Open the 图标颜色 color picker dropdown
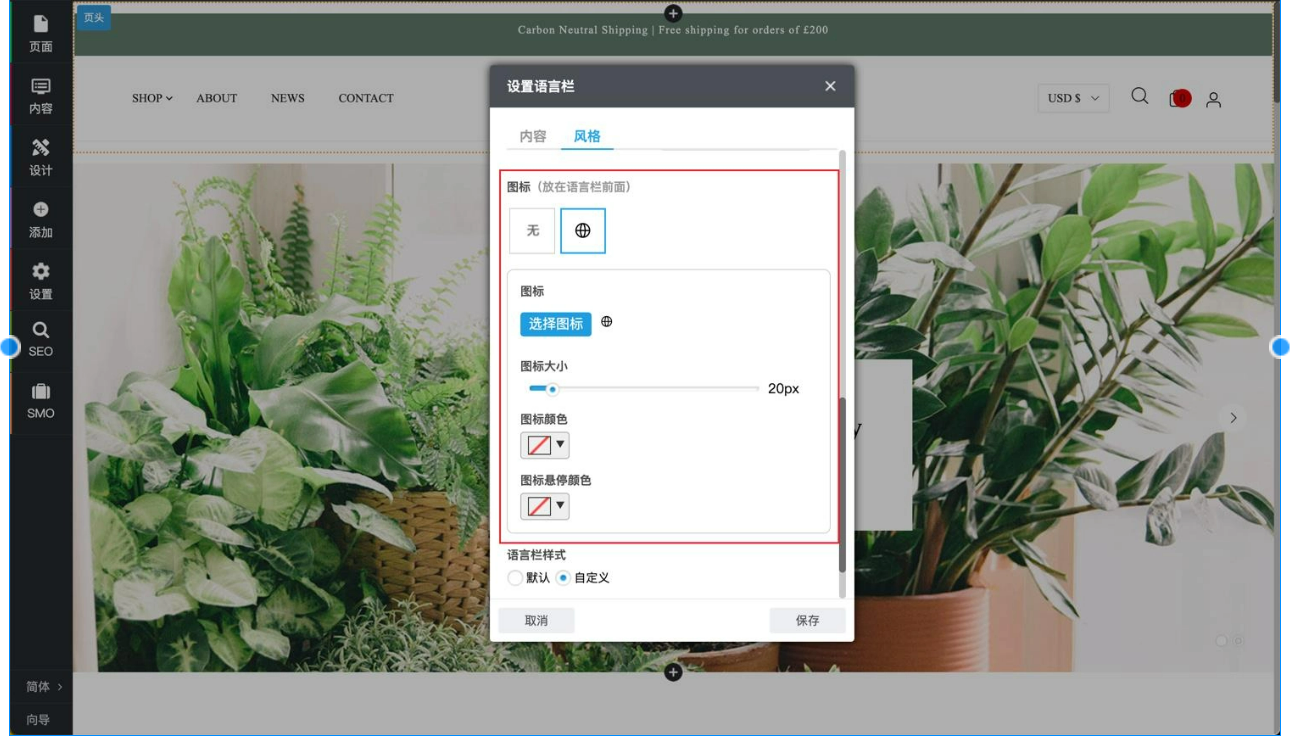The image size is (1290, 744). click(545, 445)
